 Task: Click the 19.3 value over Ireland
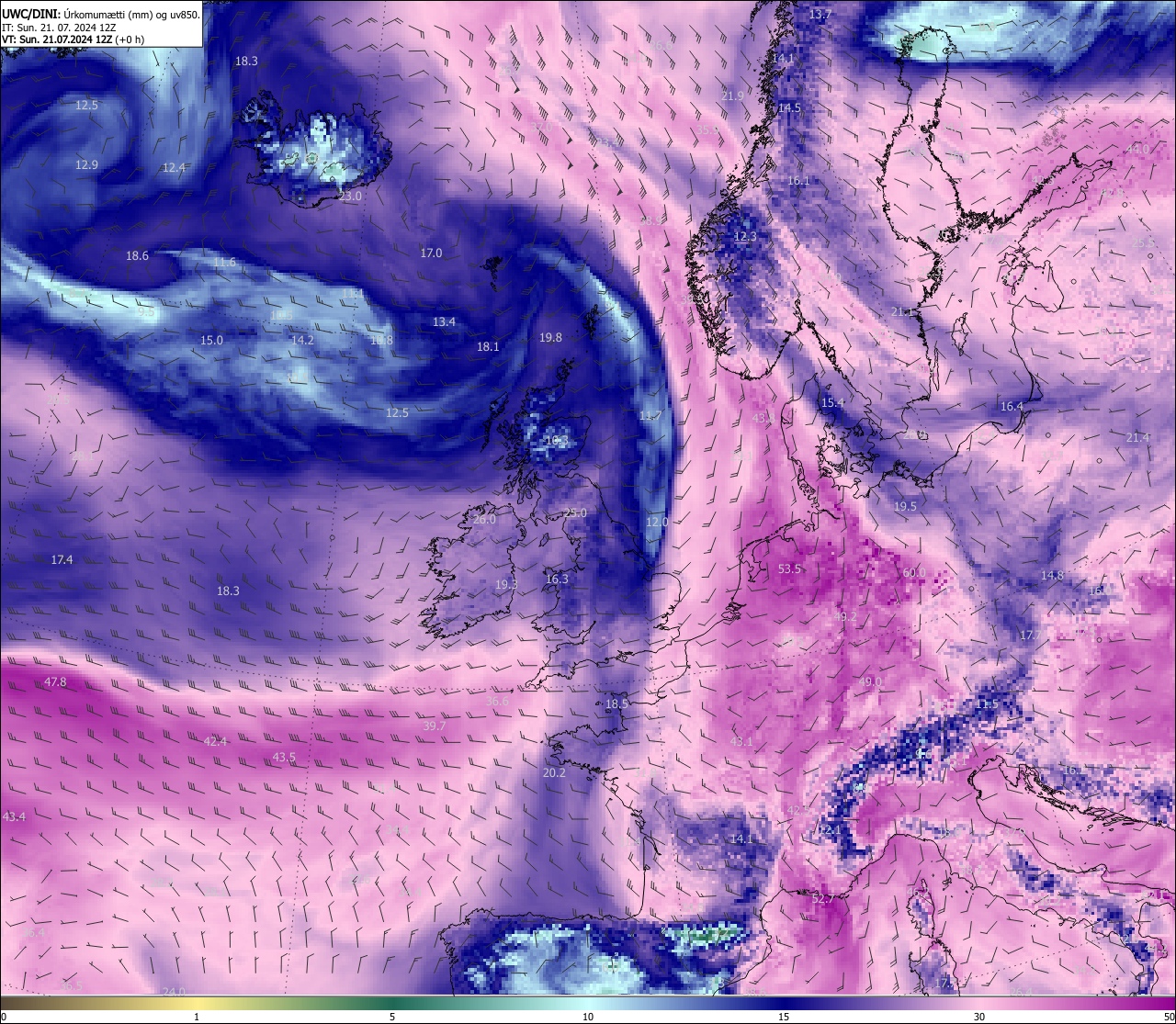(x=506, y=585)
